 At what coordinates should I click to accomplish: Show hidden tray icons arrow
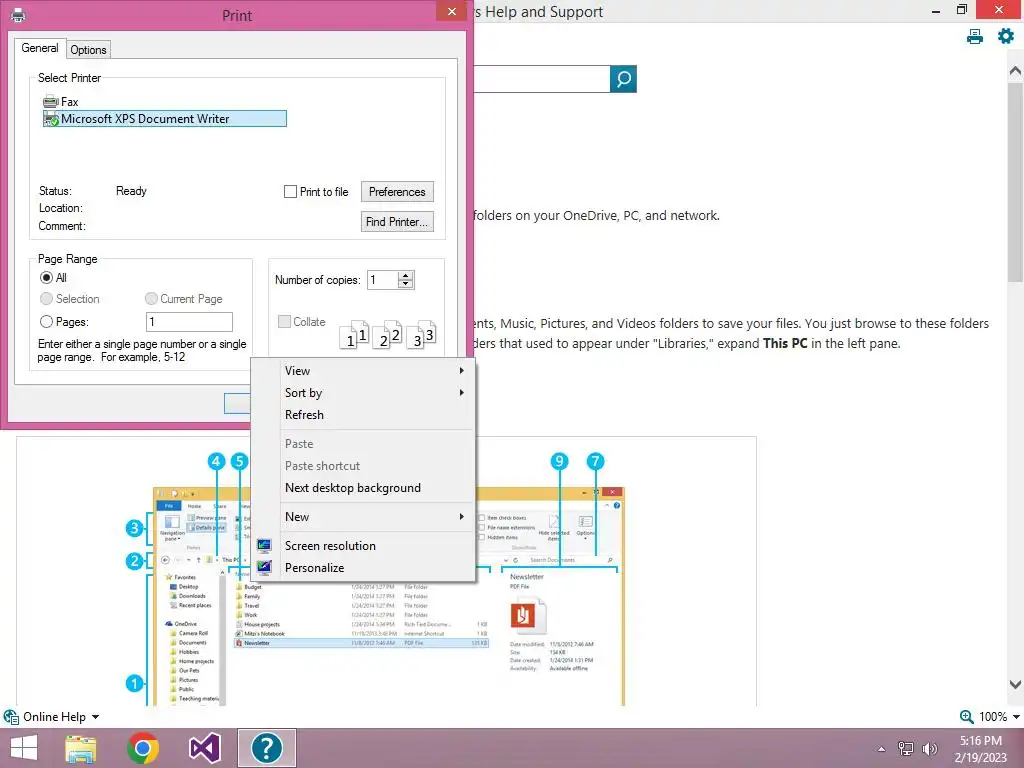pos(882,748)
